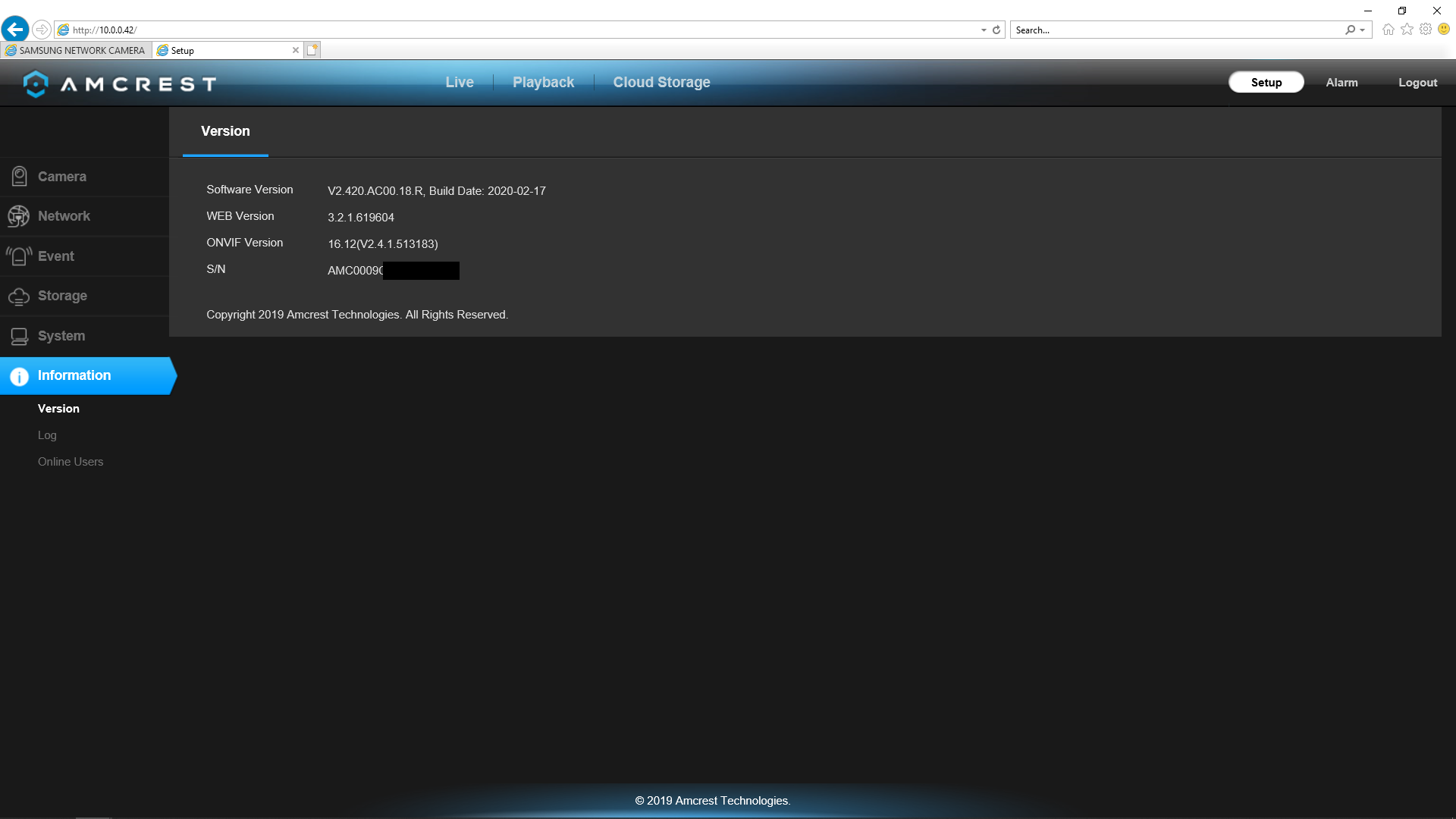Click the Software Version value text
The height and width of the screenshot is (819, 1456).
pyautogui.click(x=437, y=191)
